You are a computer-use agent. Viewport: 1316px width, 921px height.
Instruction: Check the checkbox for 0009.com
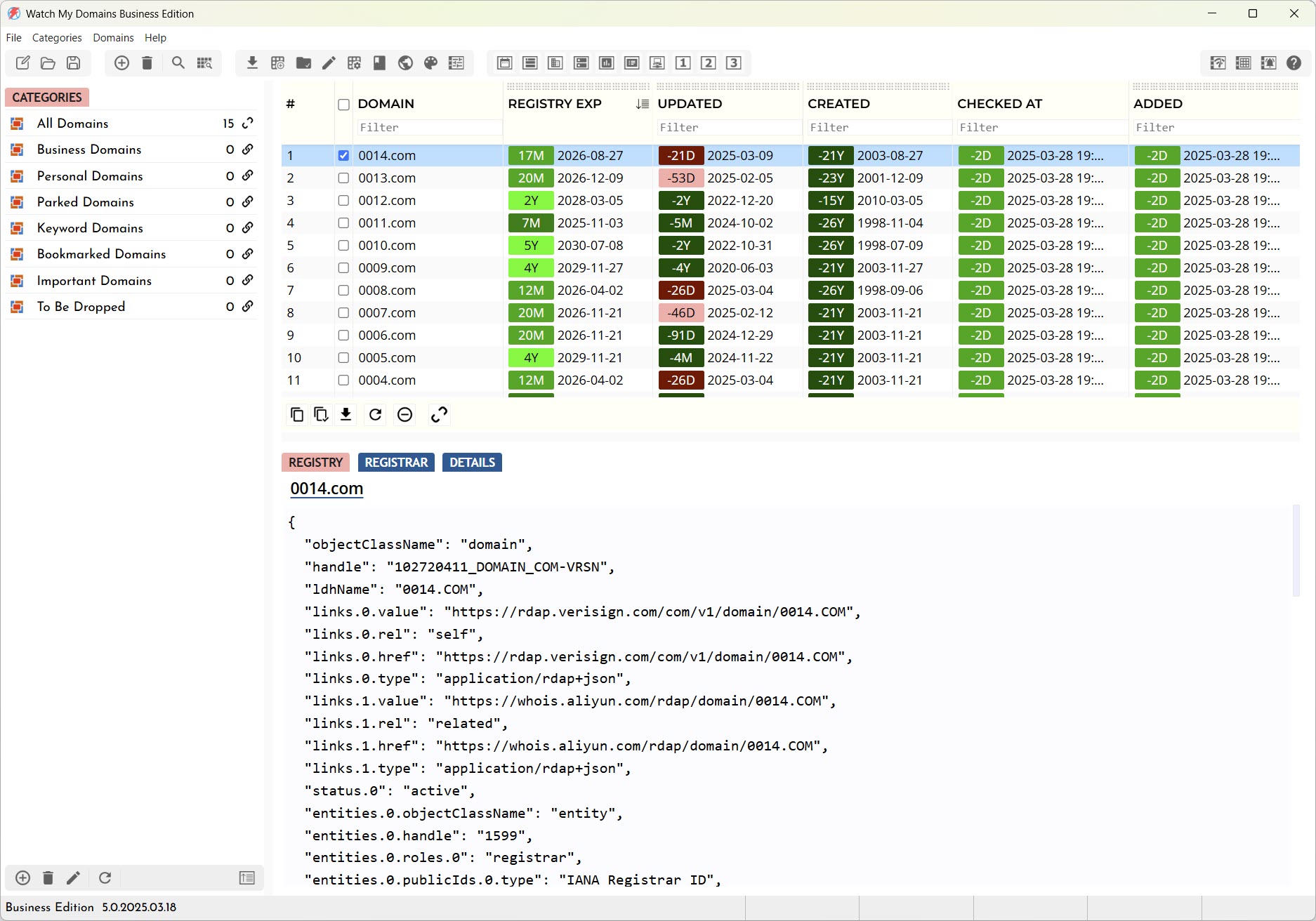(343, 268)
